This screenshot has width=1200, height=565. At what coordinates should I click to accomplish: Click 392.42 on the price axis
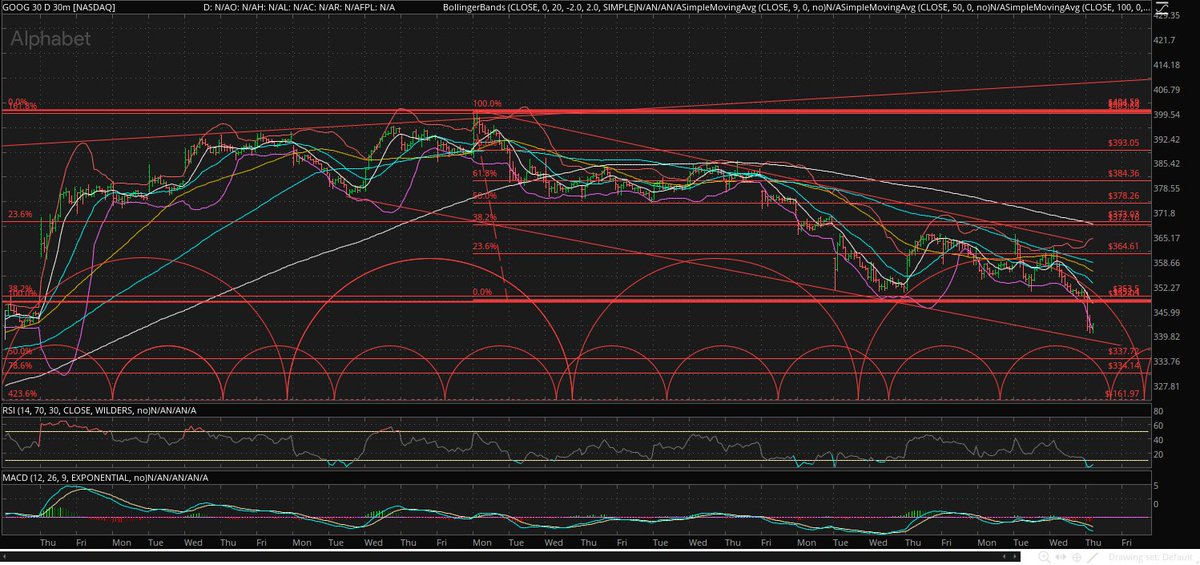(x=1168, y=140)
